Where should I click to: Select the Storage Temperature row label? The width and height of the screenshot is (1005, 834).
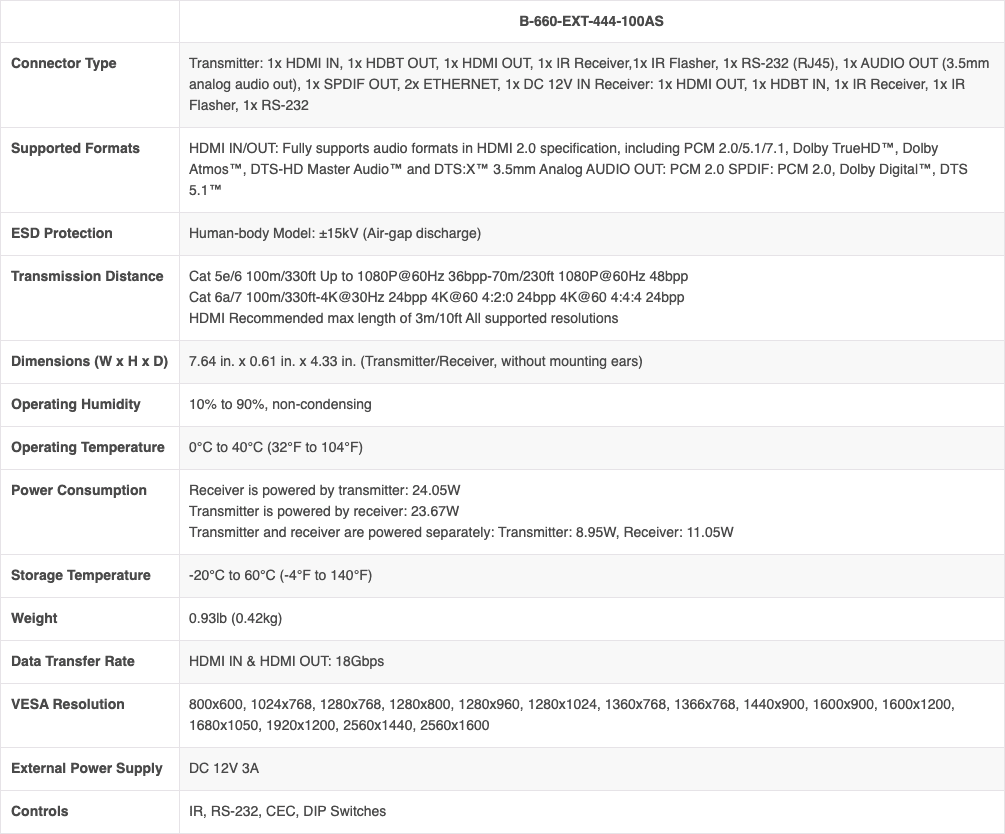click(81, 575)
